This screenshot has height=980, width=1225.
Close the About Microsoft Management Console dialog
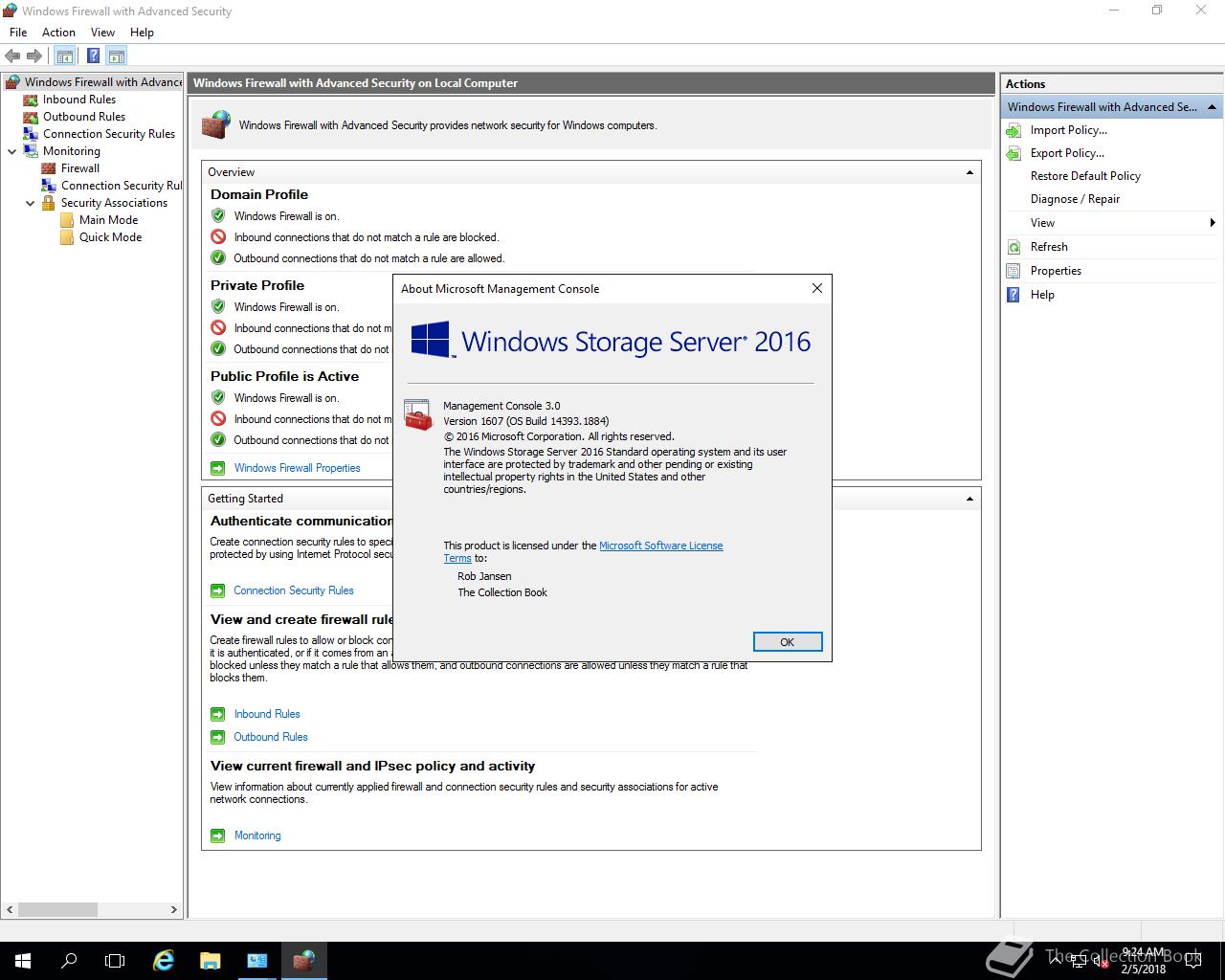pyautogui.click(x=816, y=288)
